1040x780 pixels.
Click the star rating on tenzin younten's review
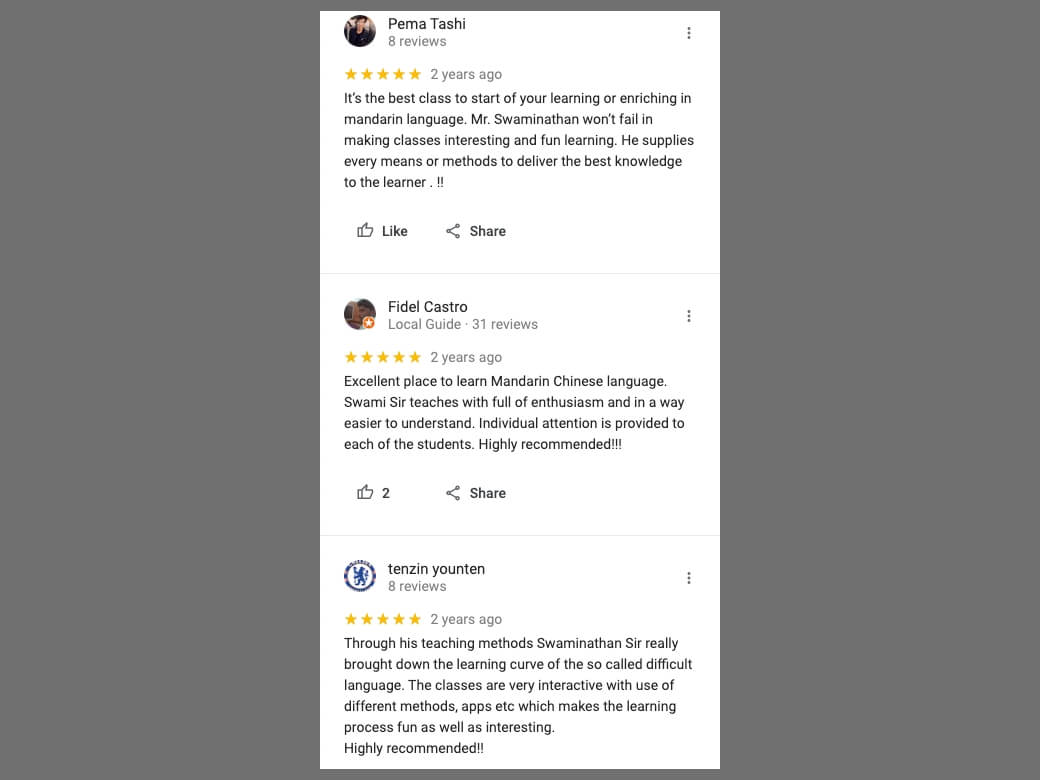[x=382, y=620]
